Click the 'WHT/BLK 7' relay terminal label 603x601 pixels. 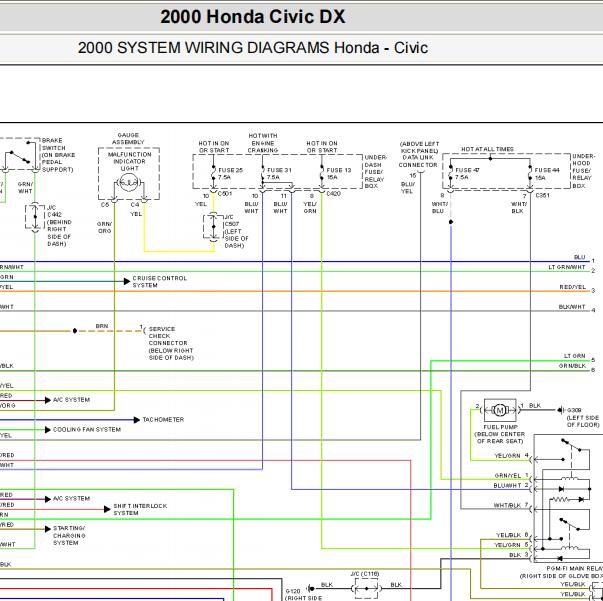pos(511,505)
